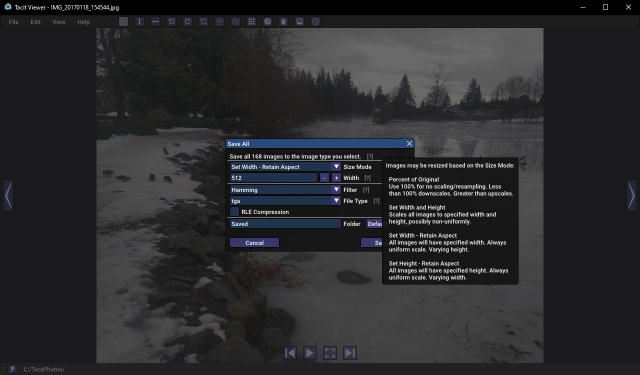This screenshot has width=640, height=375.
Task: Flip the image vertically from the toolbar
Action: [x=140, y=22]
